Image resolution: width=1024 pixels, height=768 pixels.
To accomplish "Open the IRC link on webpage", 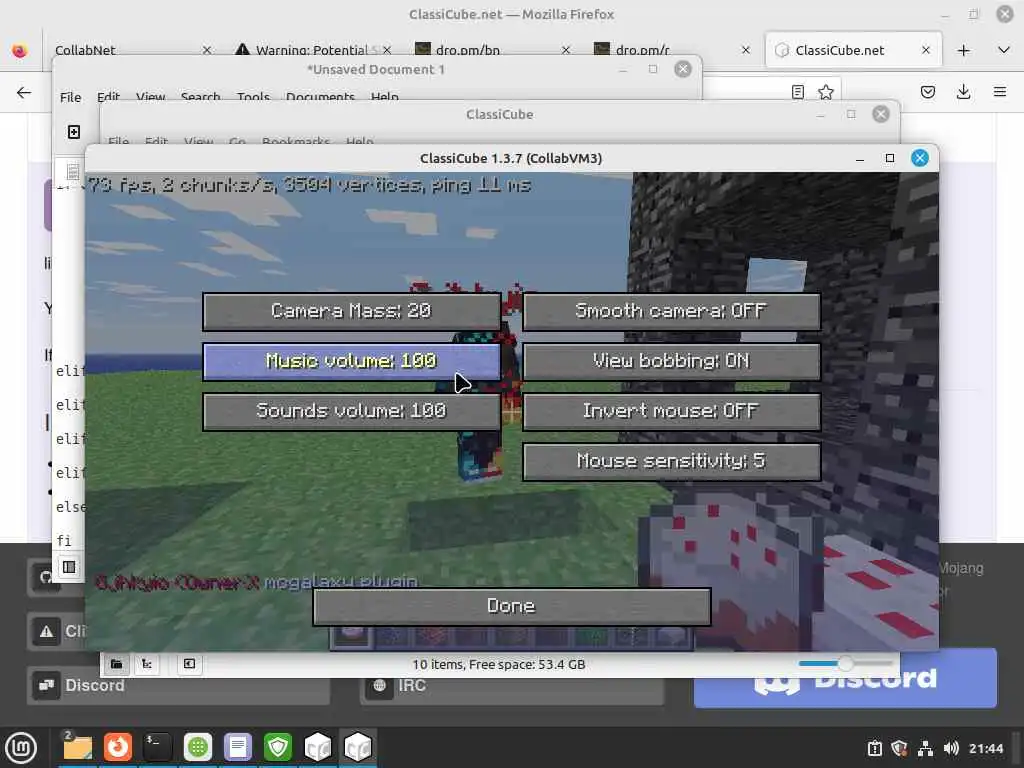I will tap(511, 685).
